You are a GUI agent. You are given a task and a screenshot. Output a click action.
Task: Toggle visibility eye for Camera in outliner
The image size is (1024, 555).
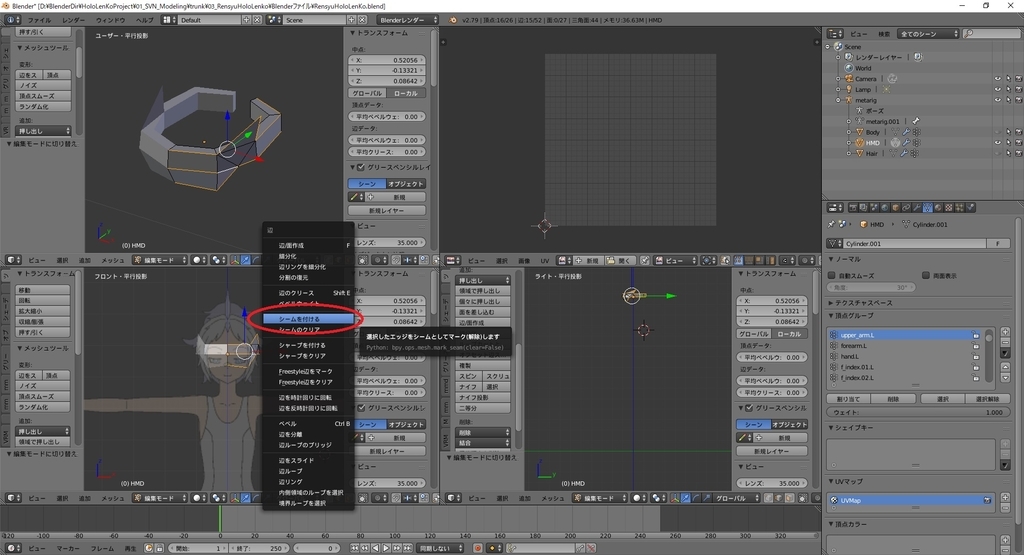(997, 79)
